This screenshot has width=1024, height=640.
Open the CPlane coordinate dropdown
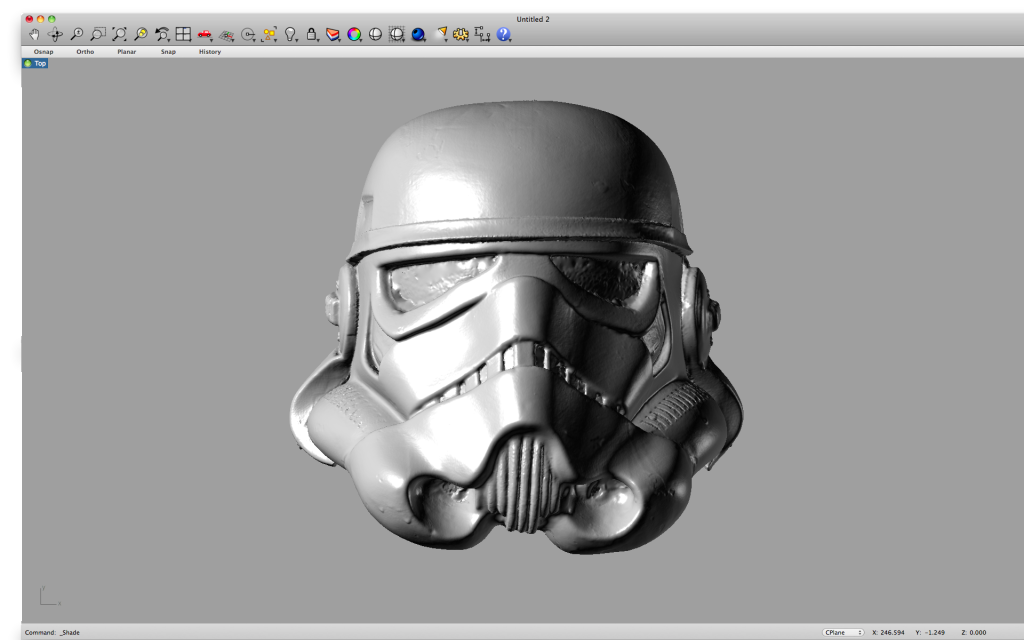click(843, 632)
